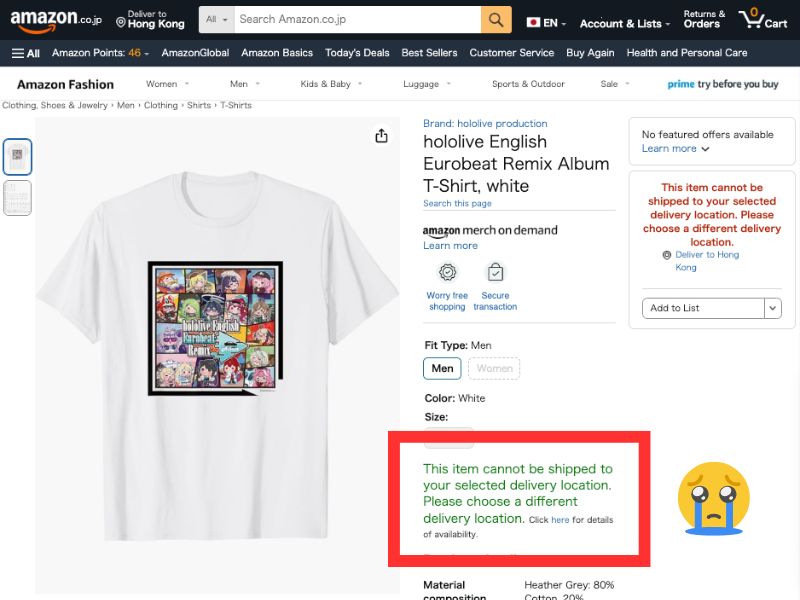
Task: Open the search category All dropdown
Action: 217,19
